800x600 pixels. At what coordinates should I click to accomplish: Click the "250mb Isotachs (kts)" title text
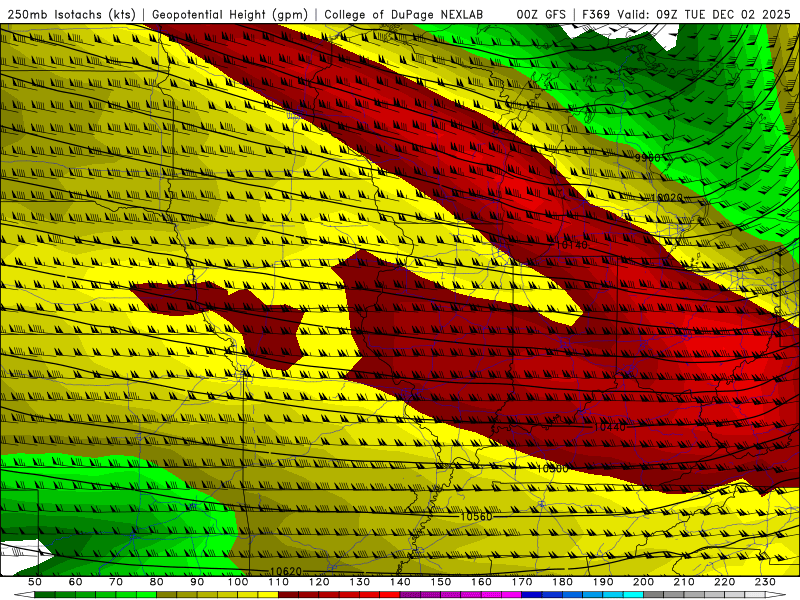(72, 15)
